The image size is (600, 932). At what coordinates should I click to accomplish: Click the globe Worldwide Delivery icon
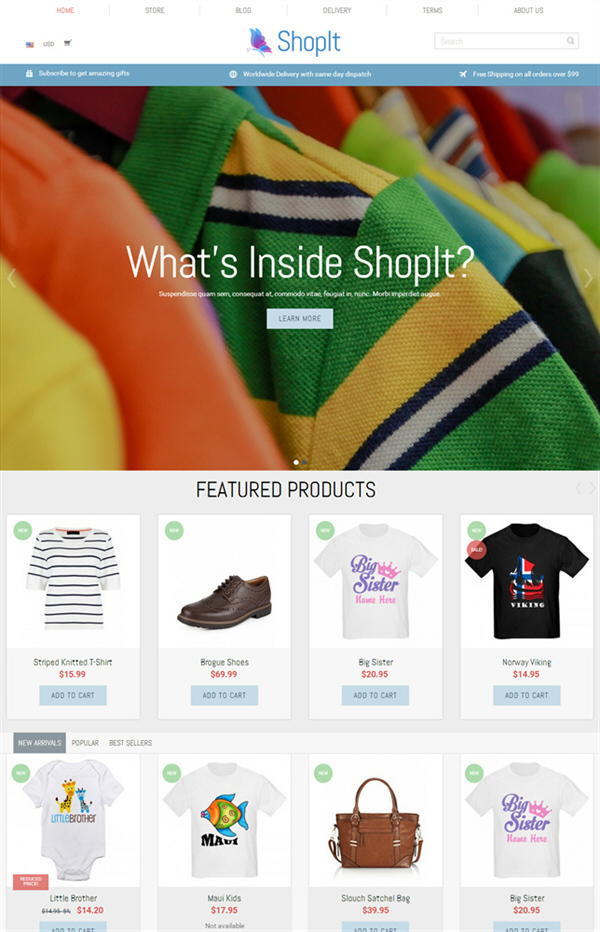tap(233, 74)
